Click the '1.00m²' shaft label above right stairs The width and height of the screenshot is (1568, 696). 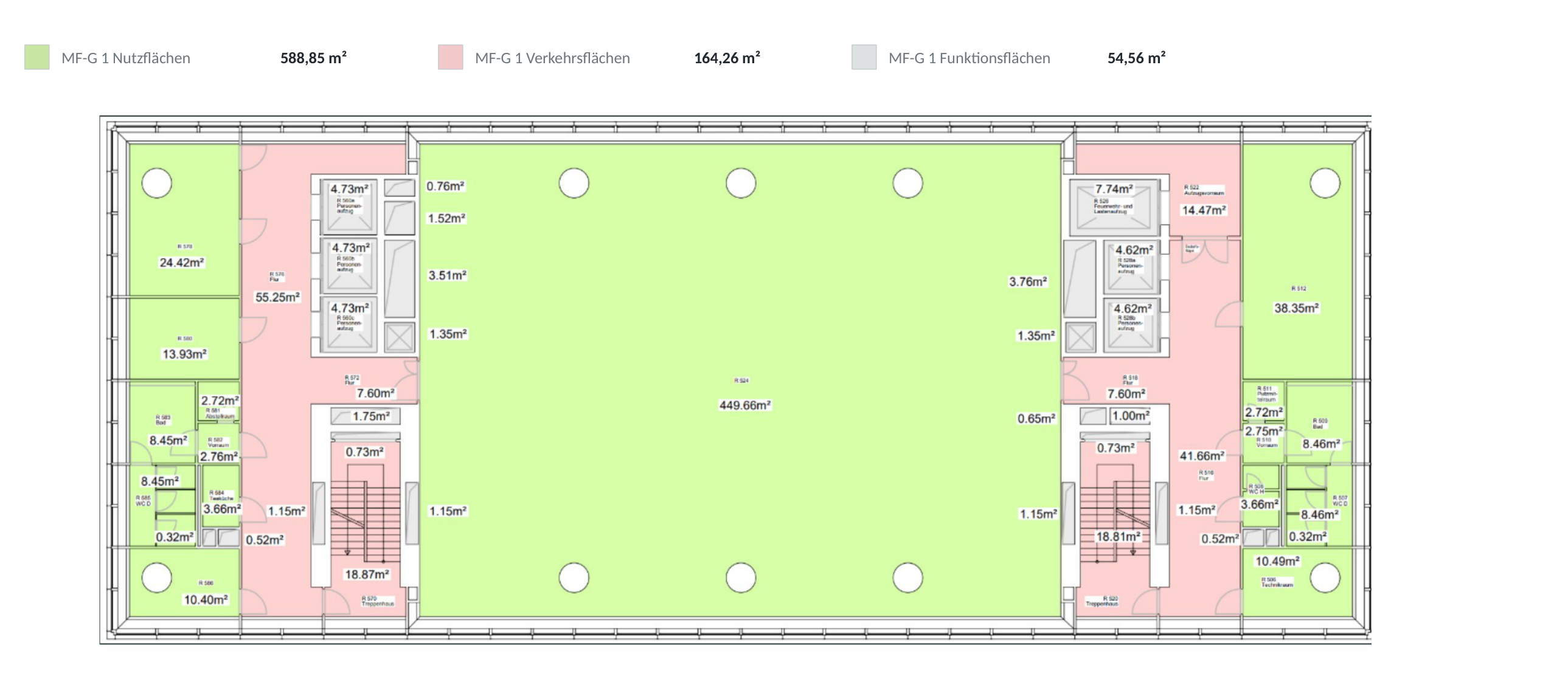[x=1131, y=416]
